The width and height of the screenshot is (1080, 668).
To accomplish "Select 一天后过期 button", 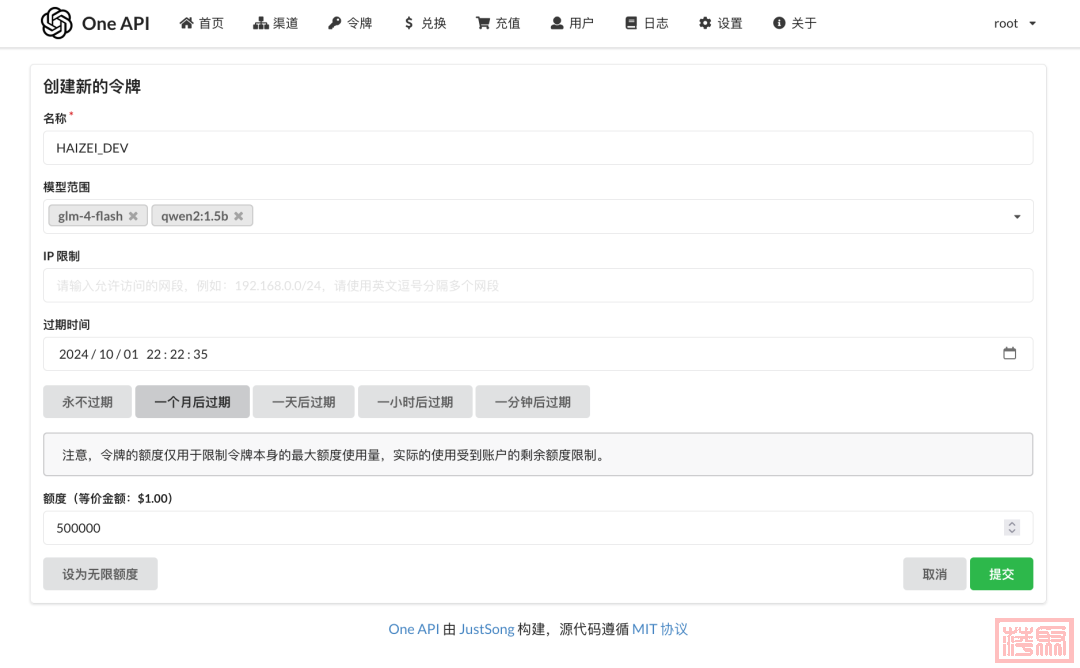I will pos(304,402).
